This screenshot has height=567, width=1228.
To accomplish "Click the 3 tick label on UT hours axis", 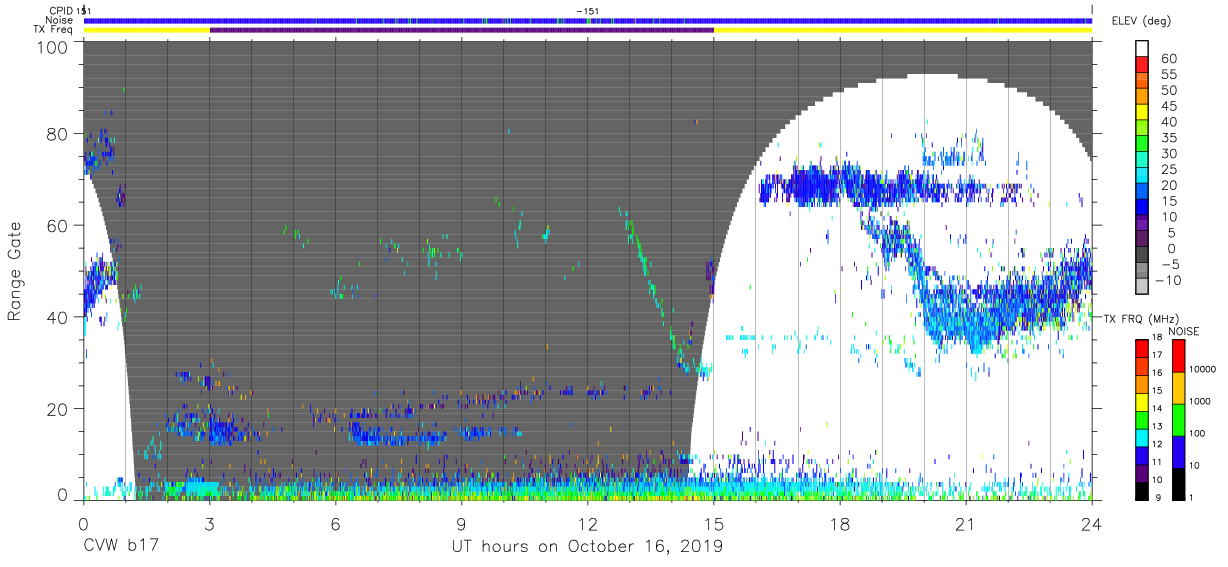I will [209, 524].
